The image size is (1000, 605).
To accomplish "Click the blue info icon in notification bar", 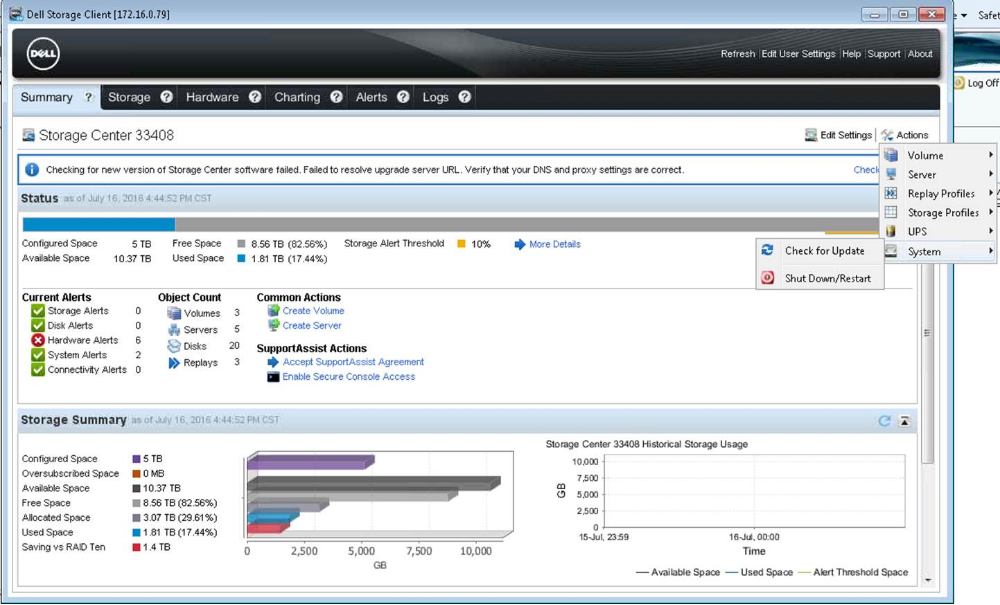I will pos(31,170).
